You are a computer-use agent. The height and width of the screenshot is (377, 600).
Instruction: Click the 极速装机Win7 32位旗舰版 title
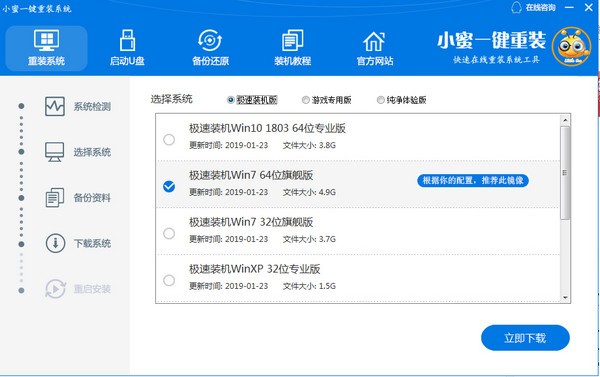(x=251, y=222)
